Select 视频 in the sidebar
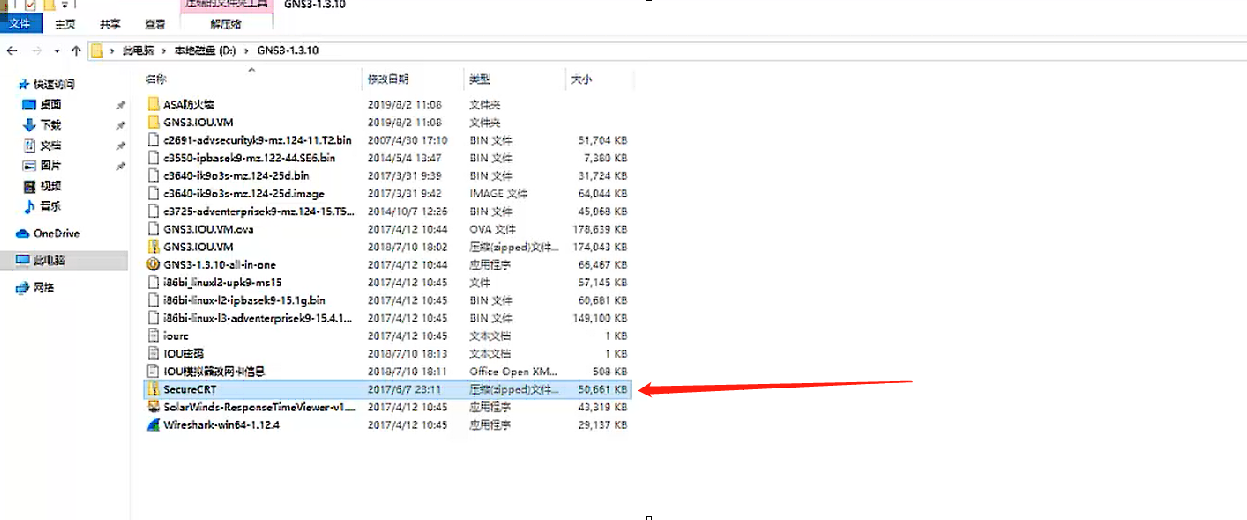 click(x=50, y=186)
